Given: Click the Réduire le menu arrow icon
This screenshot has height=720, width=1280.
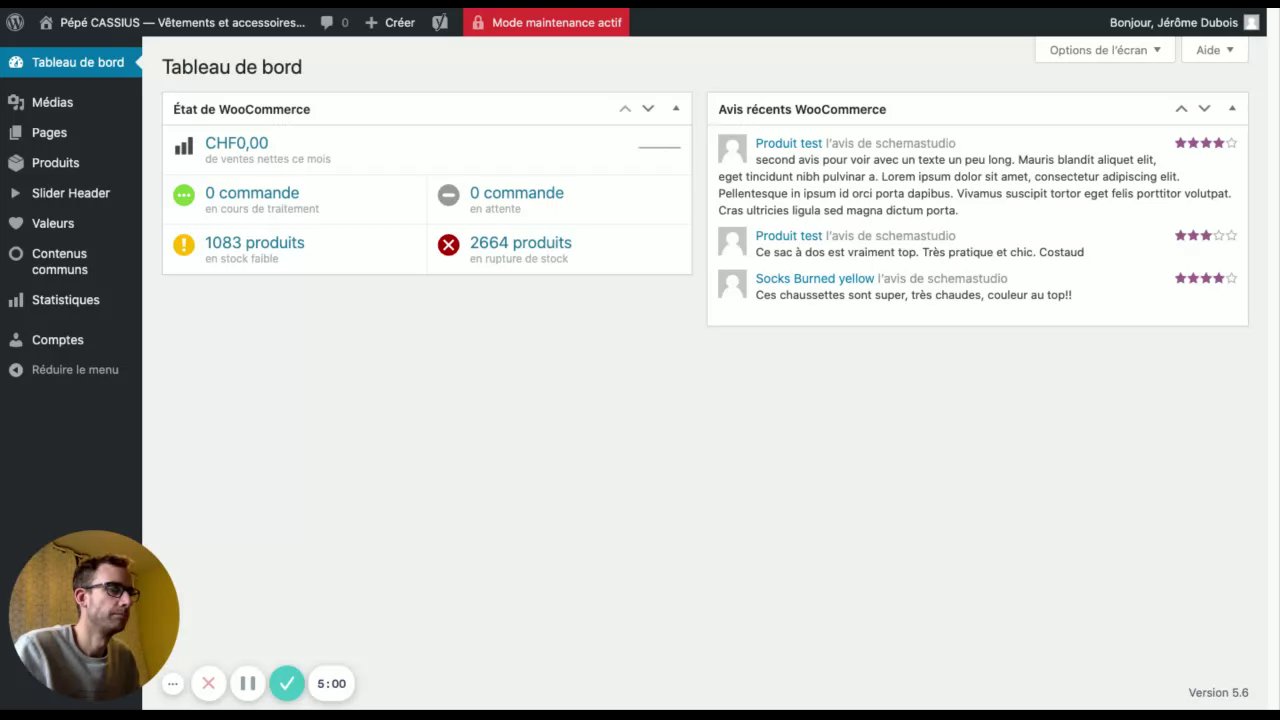Looking at the screenshot, I should (16, 370).
